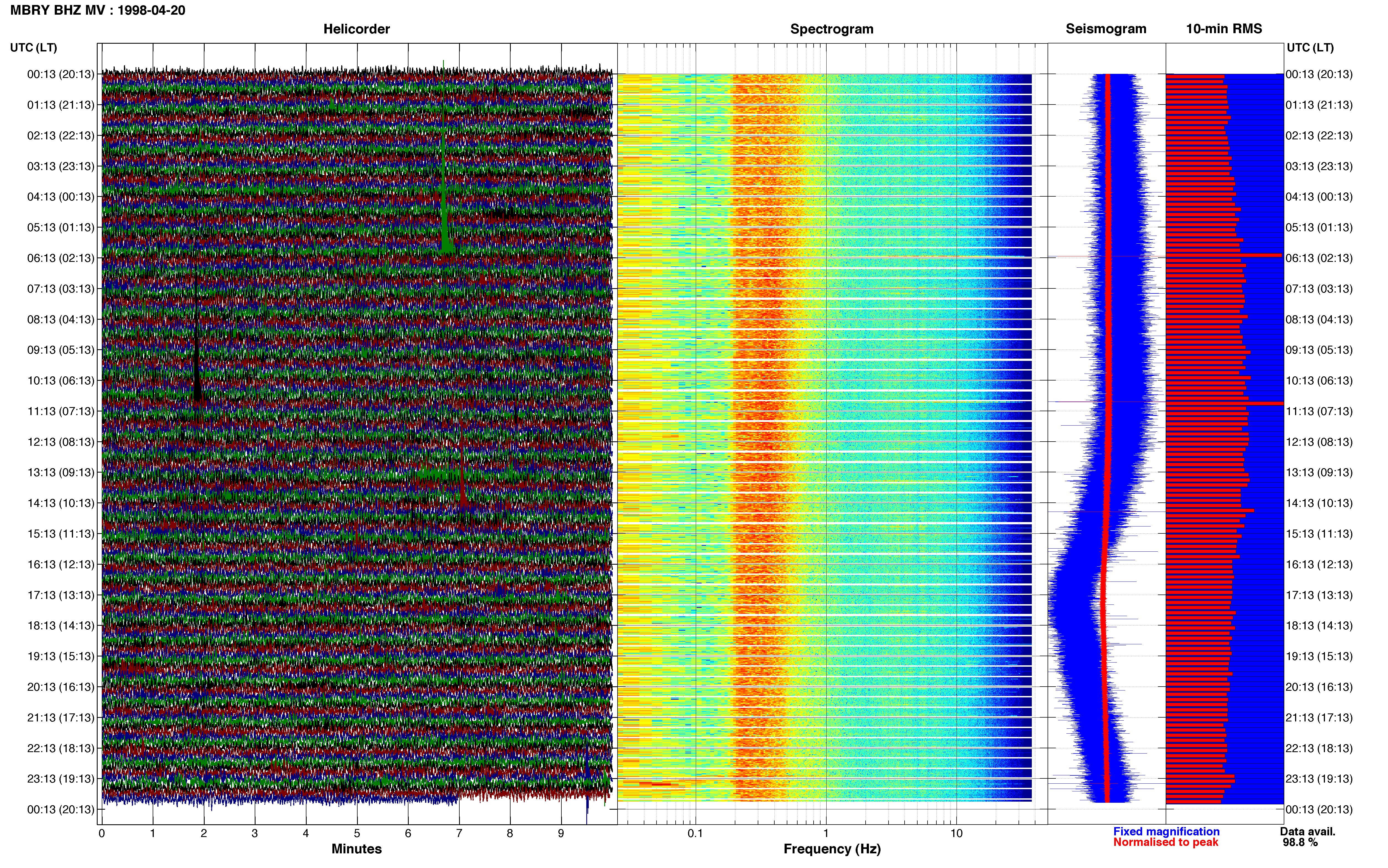Screen dimensions: 1388x868
Task: Click the 98.8 % data availability value
Action: [x=1300, y=842]
